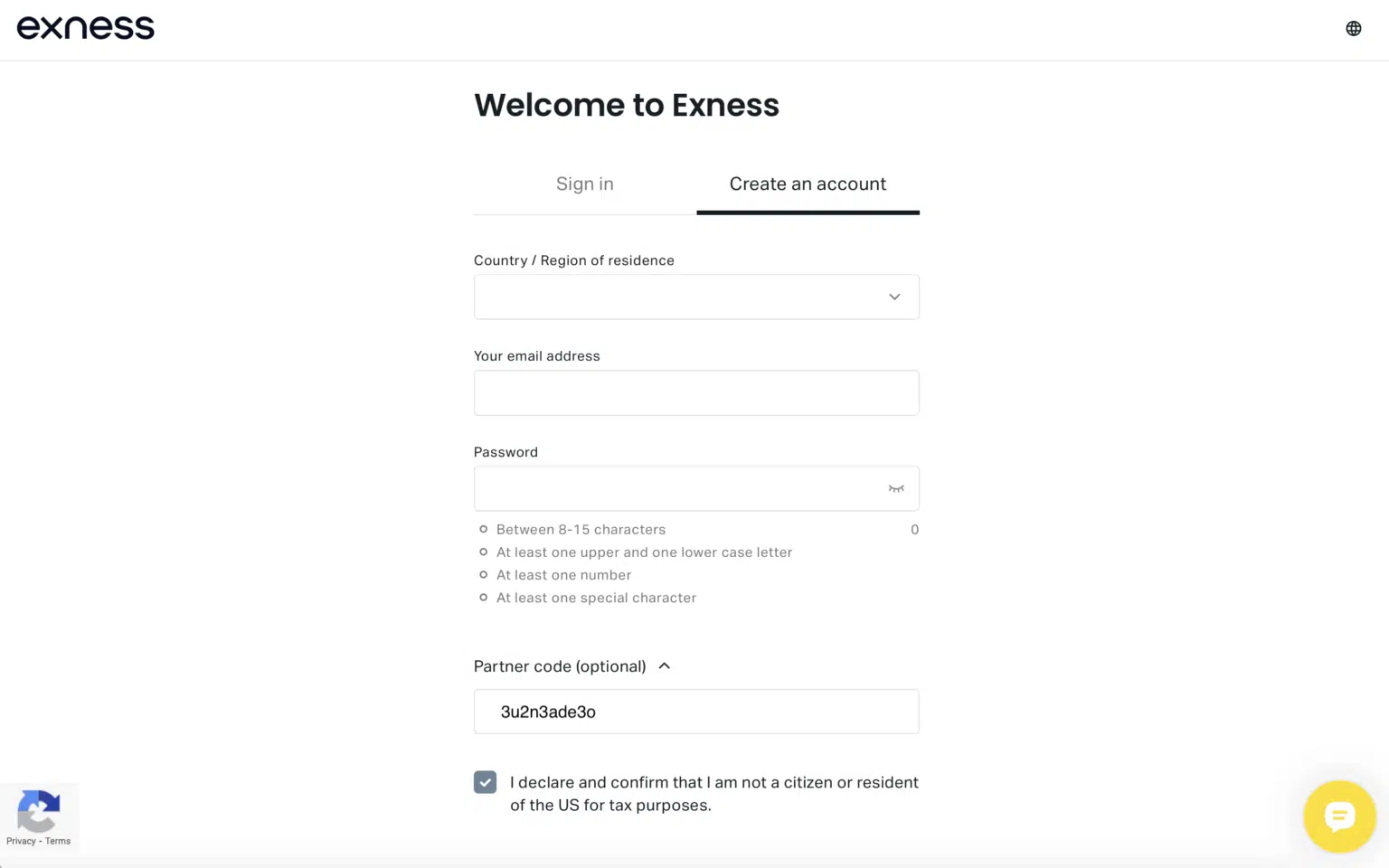This screenshot has width=1389, height=868.
Task: Select the Create an account tab
Action: pos(808,184)
